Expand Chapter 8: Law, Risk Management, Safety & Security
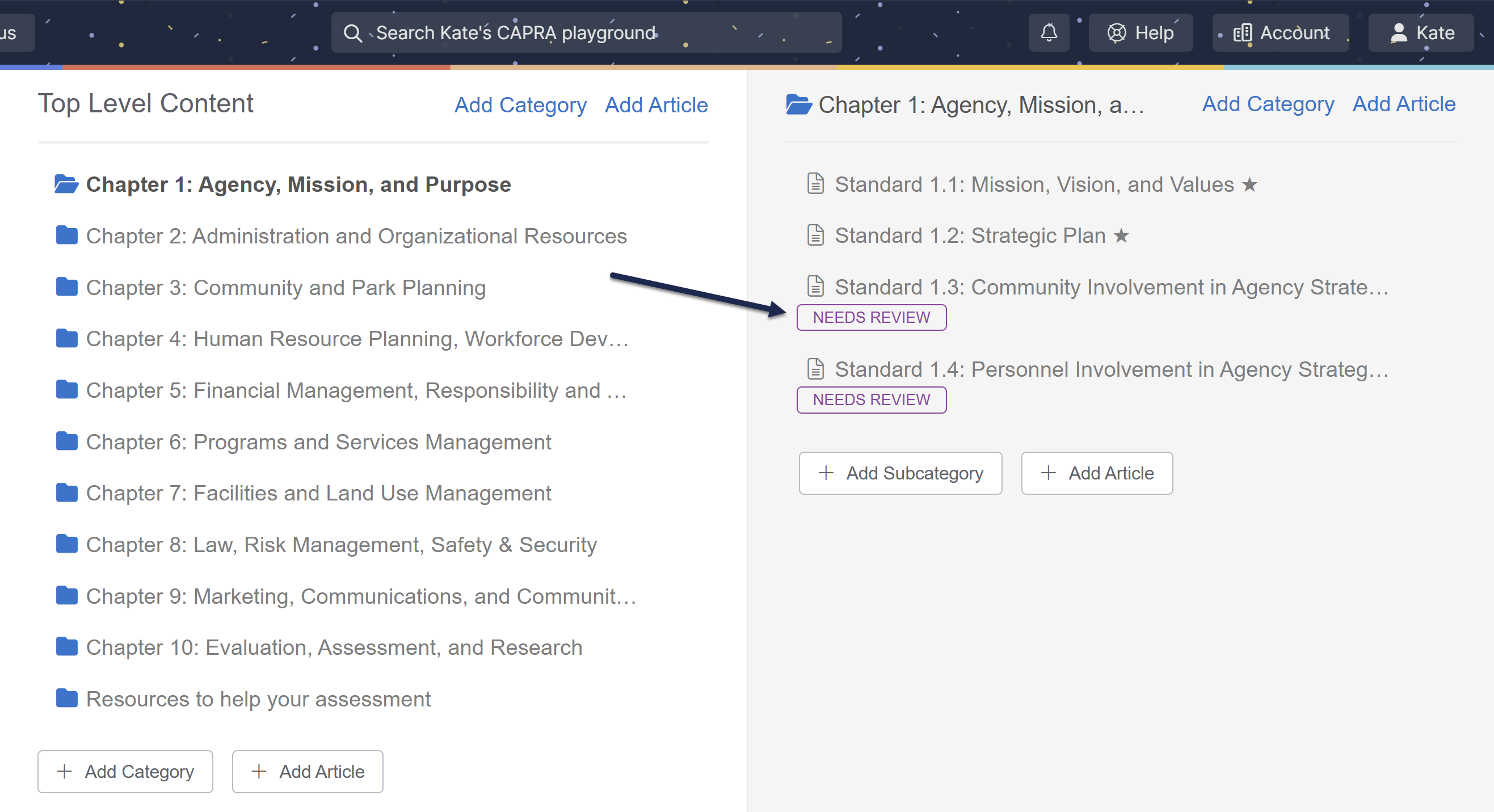The image size is (1494, 812). 341,545
